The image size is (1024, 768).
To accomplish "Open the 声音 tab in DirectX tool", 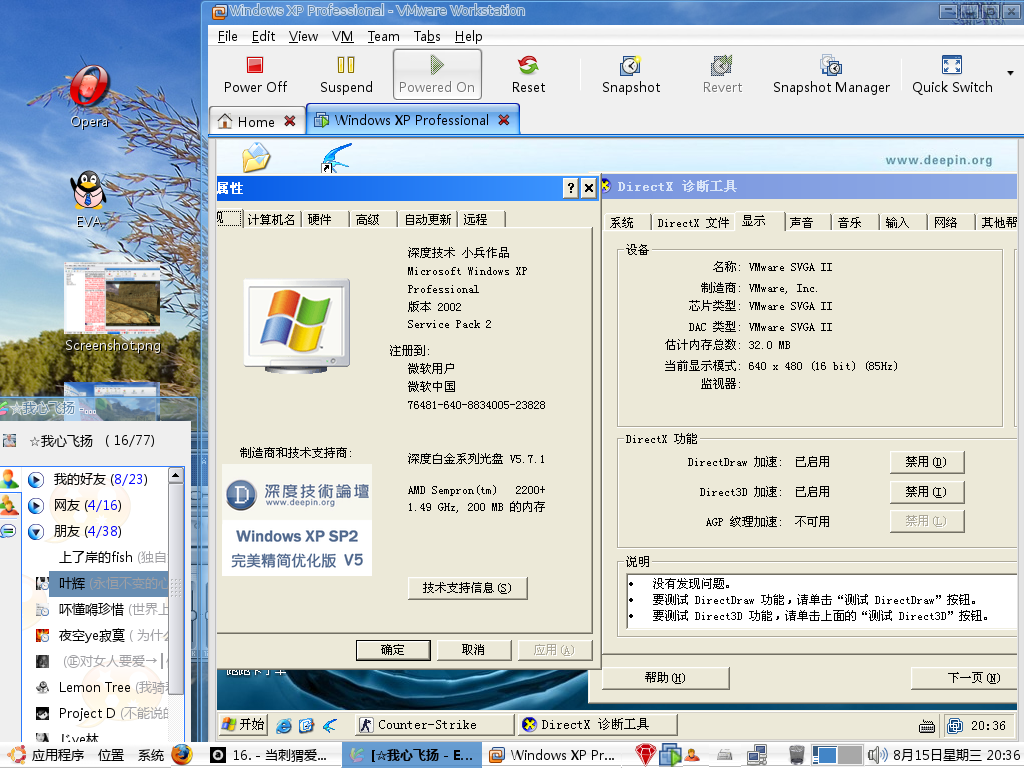I will (x=801, y=223).
